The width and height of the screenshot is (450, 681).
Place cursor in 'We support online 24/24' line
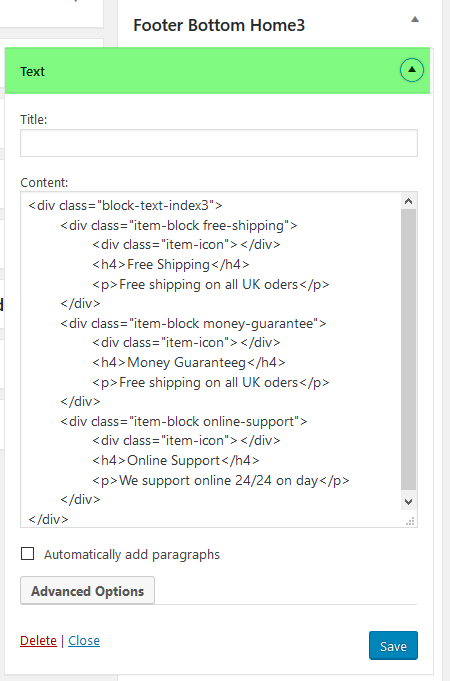click(x=221, y=480)
